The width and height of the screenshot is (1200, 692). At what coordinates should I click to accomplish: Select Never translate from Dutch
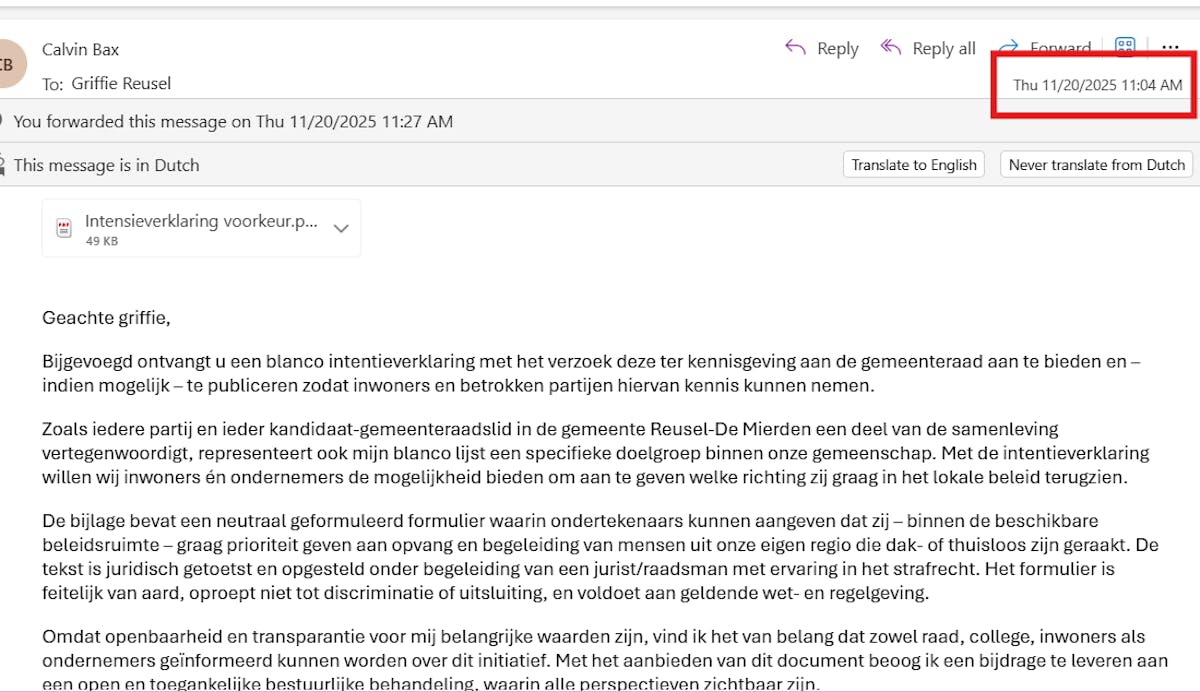pyautogui.click(x=1096, y=165)
